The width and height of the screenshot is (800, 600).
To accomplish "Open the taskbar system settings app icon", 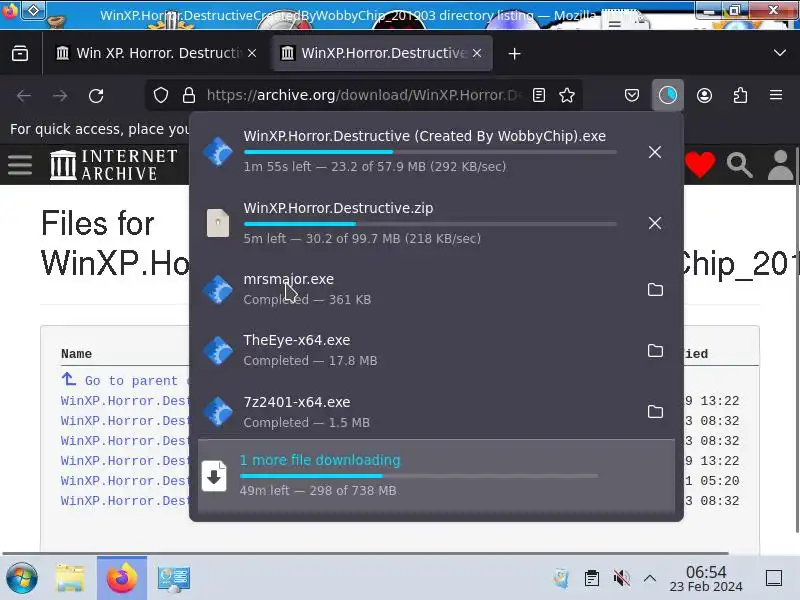I will (x=173, y=579).
